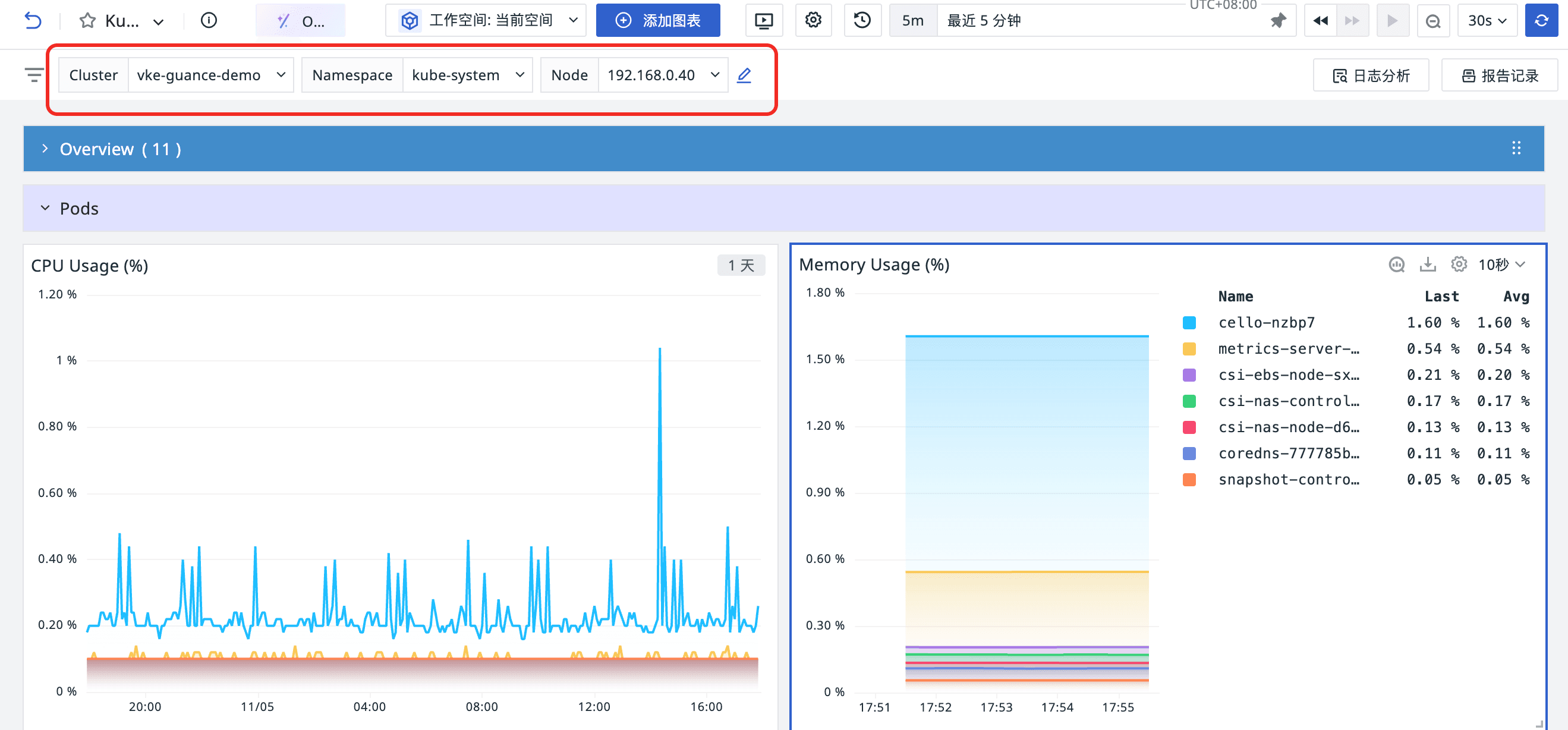
Task: Toggle metrics-server series in legend
Action: click(1288, 349)
